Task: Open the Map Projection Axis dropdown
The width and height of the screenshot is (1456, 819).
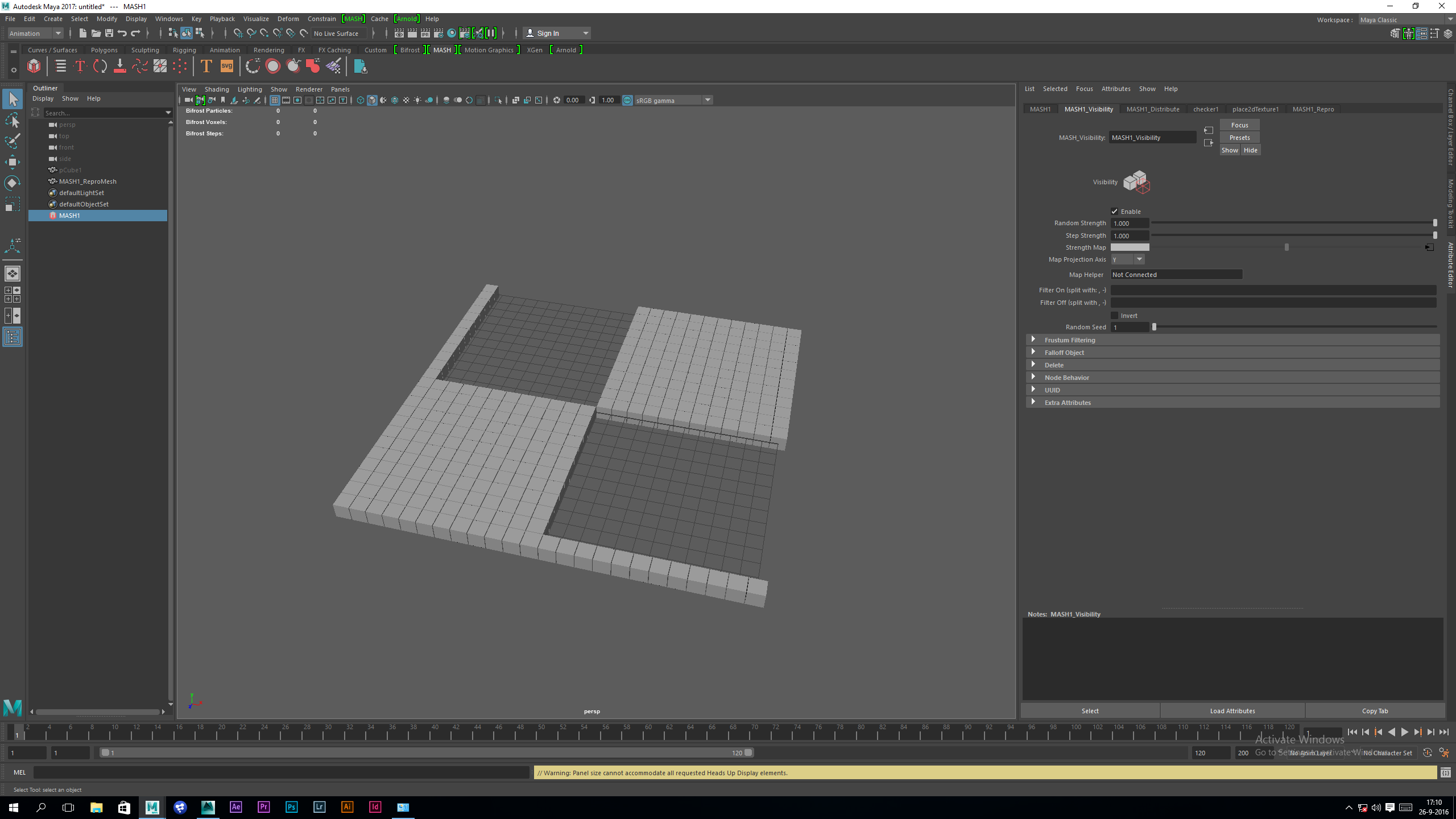Action: click(x=1140, y=259)
